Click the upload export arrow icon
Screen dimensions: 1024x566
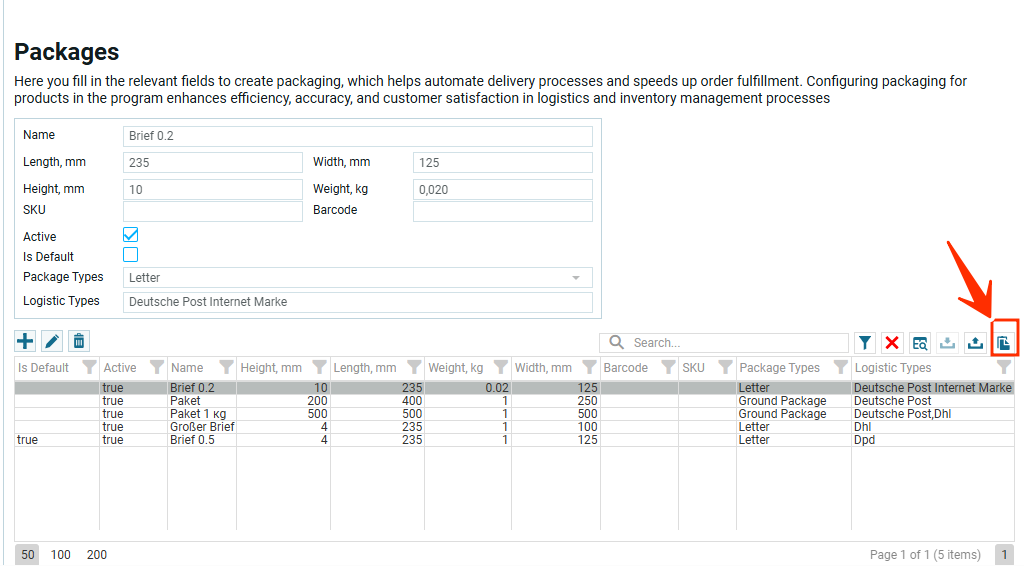tap(975, 343)
